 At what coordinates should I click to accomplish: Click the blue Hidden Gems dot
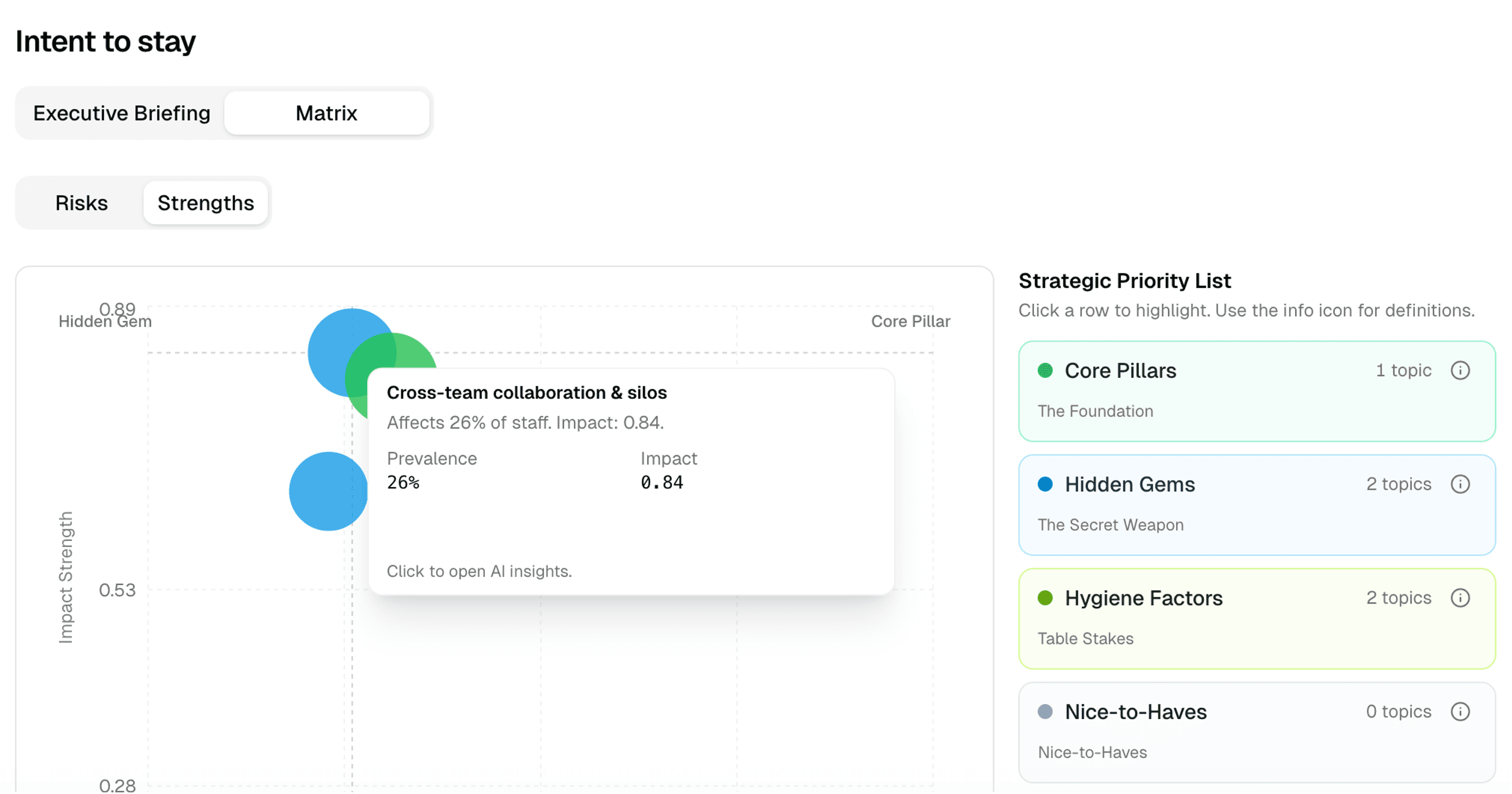(x=1045, y=484)
